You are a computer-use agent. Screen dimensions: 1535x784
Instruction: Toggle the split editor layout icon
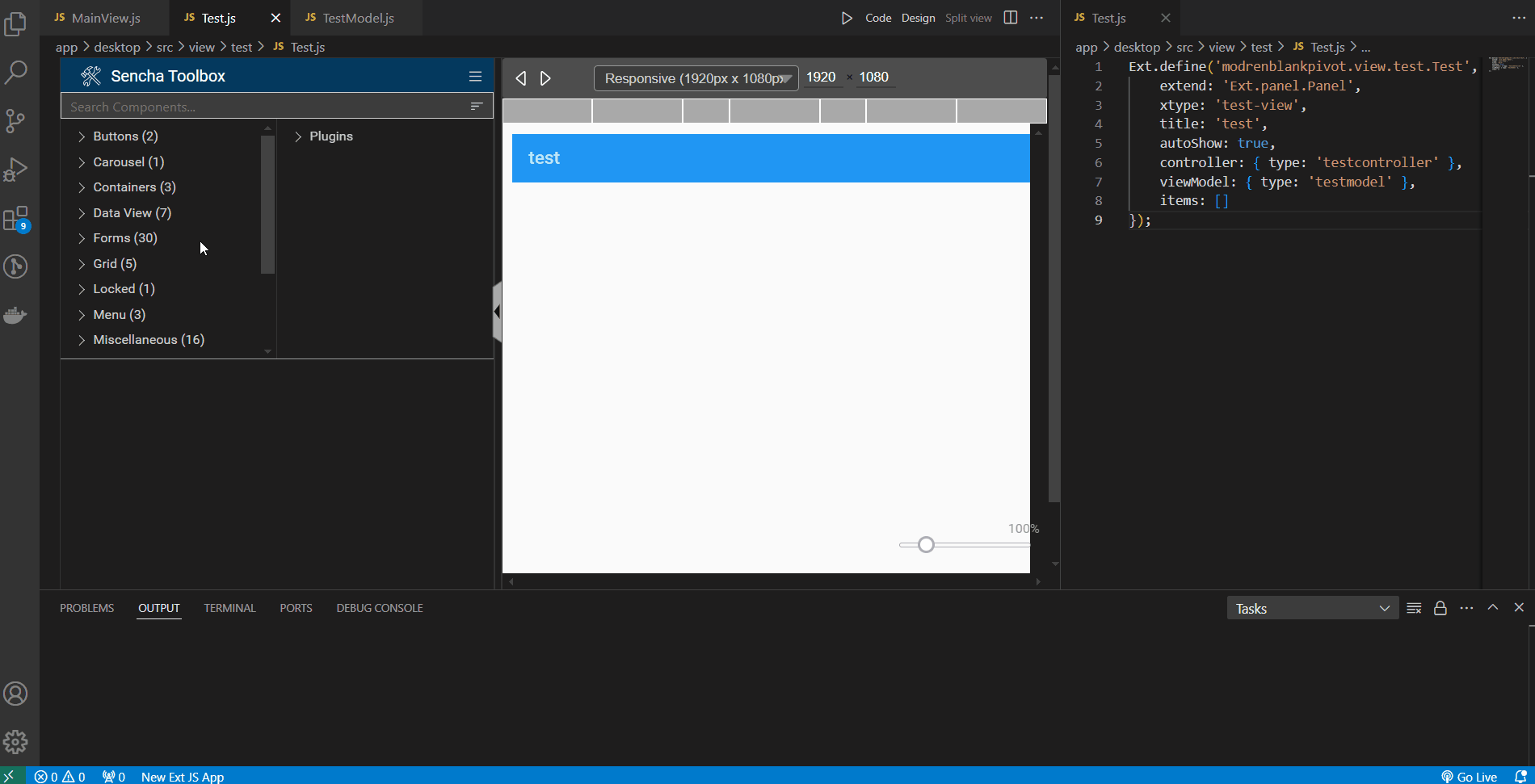pyautogui.click(x=1010, y=18)
